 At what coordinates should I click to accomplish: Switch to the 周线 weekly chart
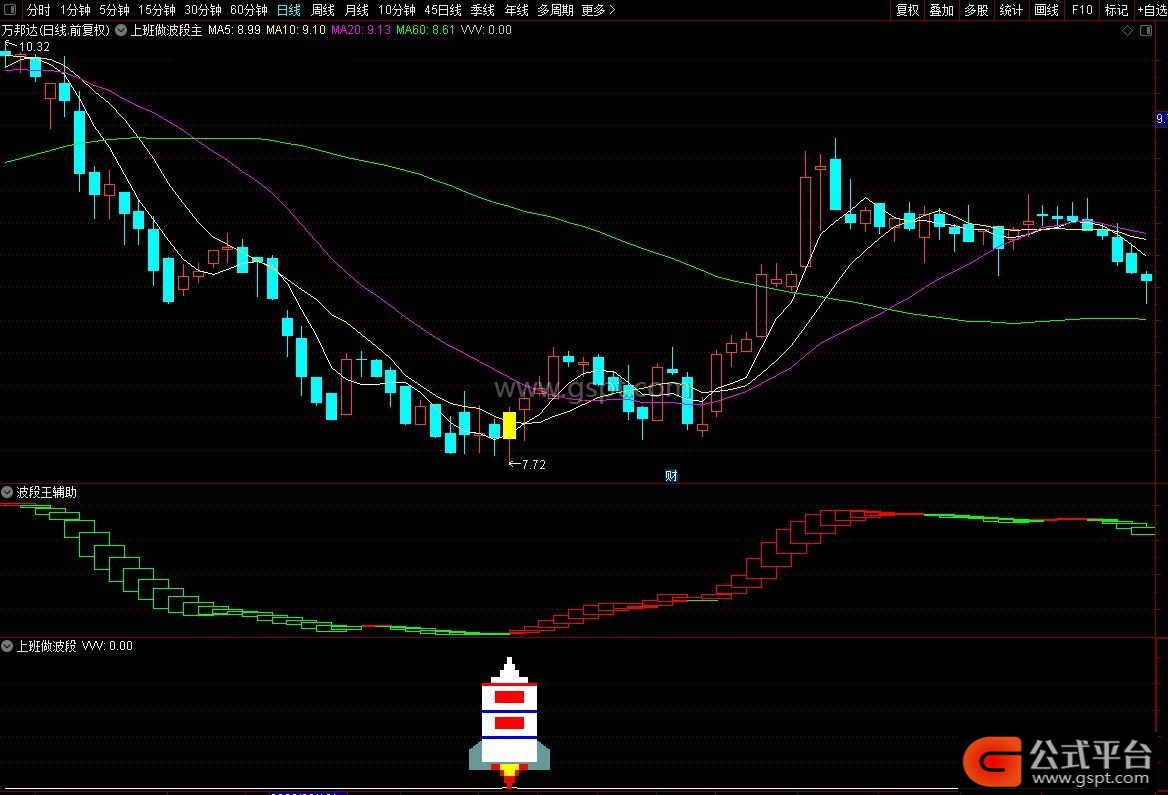point(323,10)
